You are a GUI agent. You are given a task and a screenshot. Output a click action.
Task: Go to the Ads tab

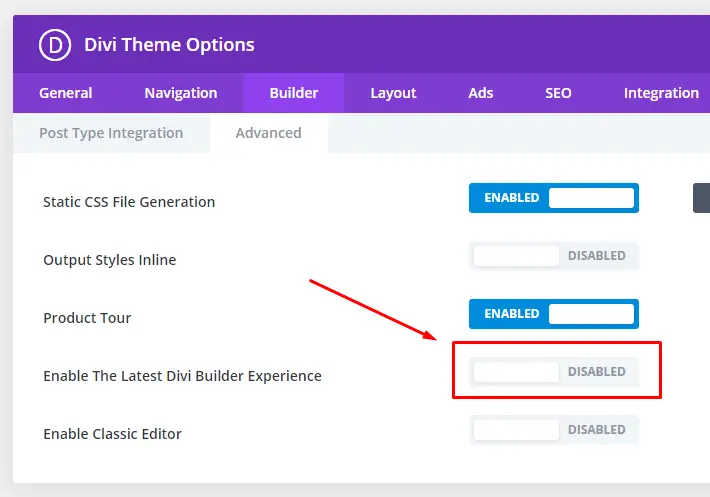pyautogui.click(x=480, y=93)
